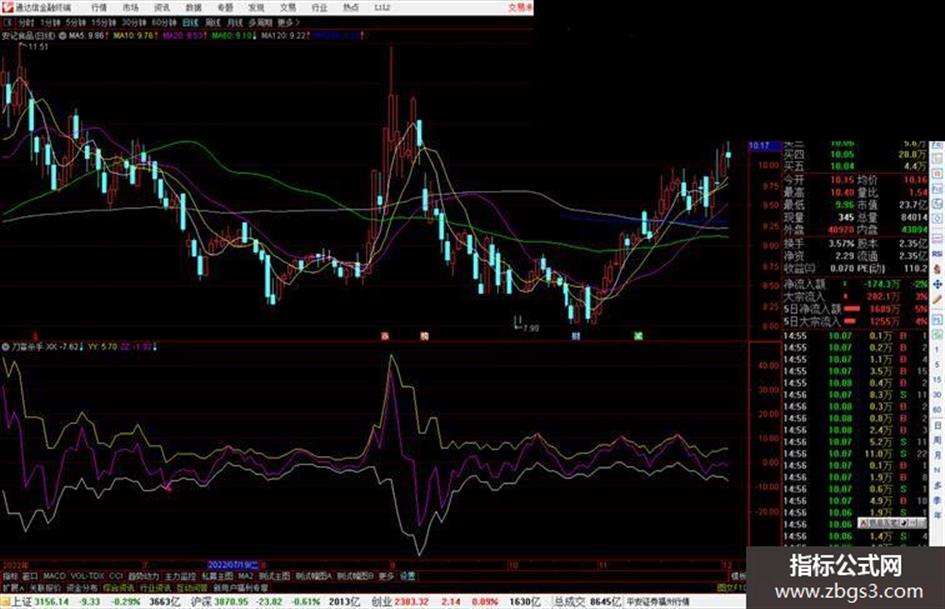Click the 设置 indicator settings button

point(408,576)
